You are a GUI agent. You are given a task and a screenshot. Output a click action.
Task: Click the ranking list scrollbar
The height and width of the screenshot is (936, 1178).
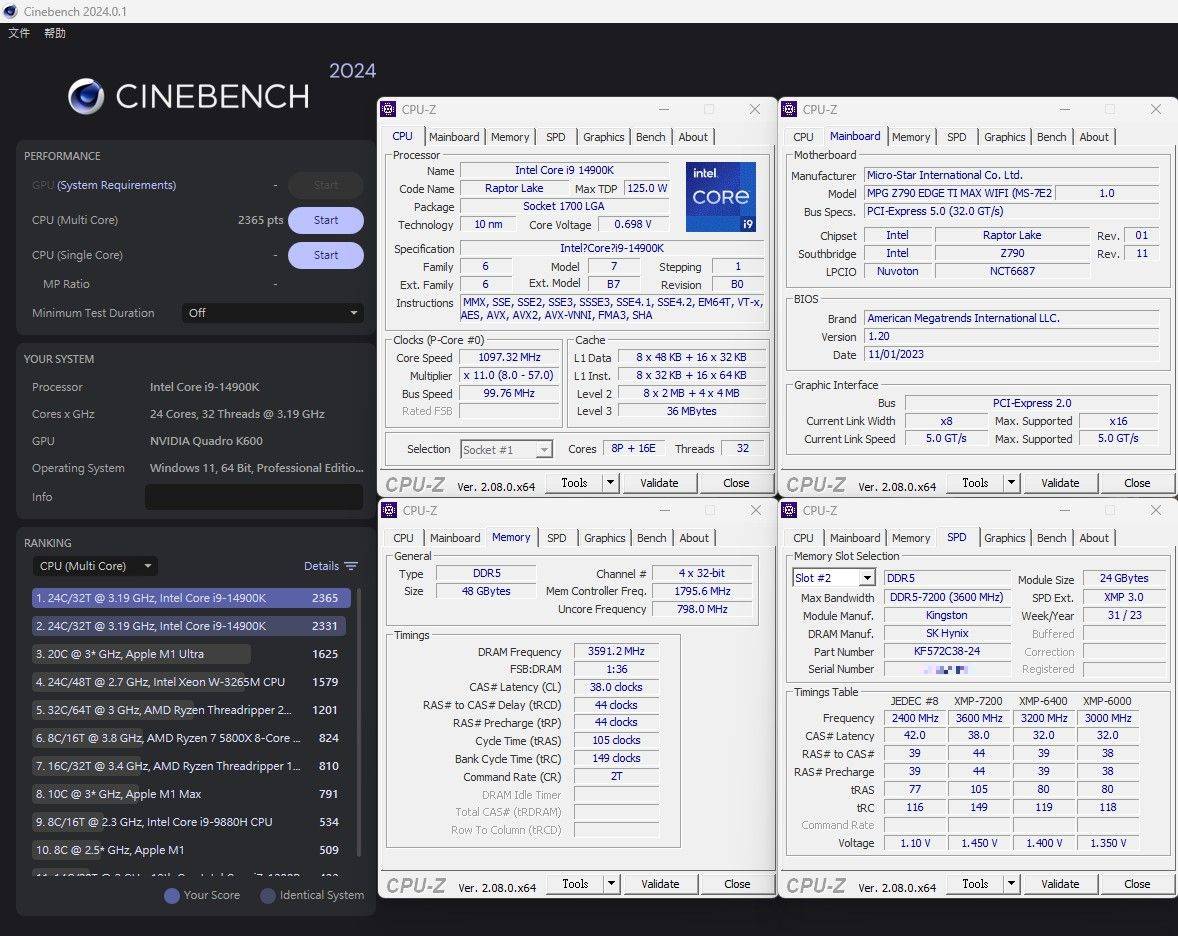pos(358,721)
